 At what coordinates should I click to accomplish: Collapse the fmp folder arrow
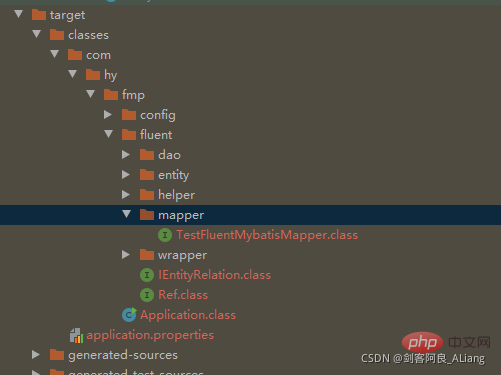pyautogui.click(x=91, y=94)
